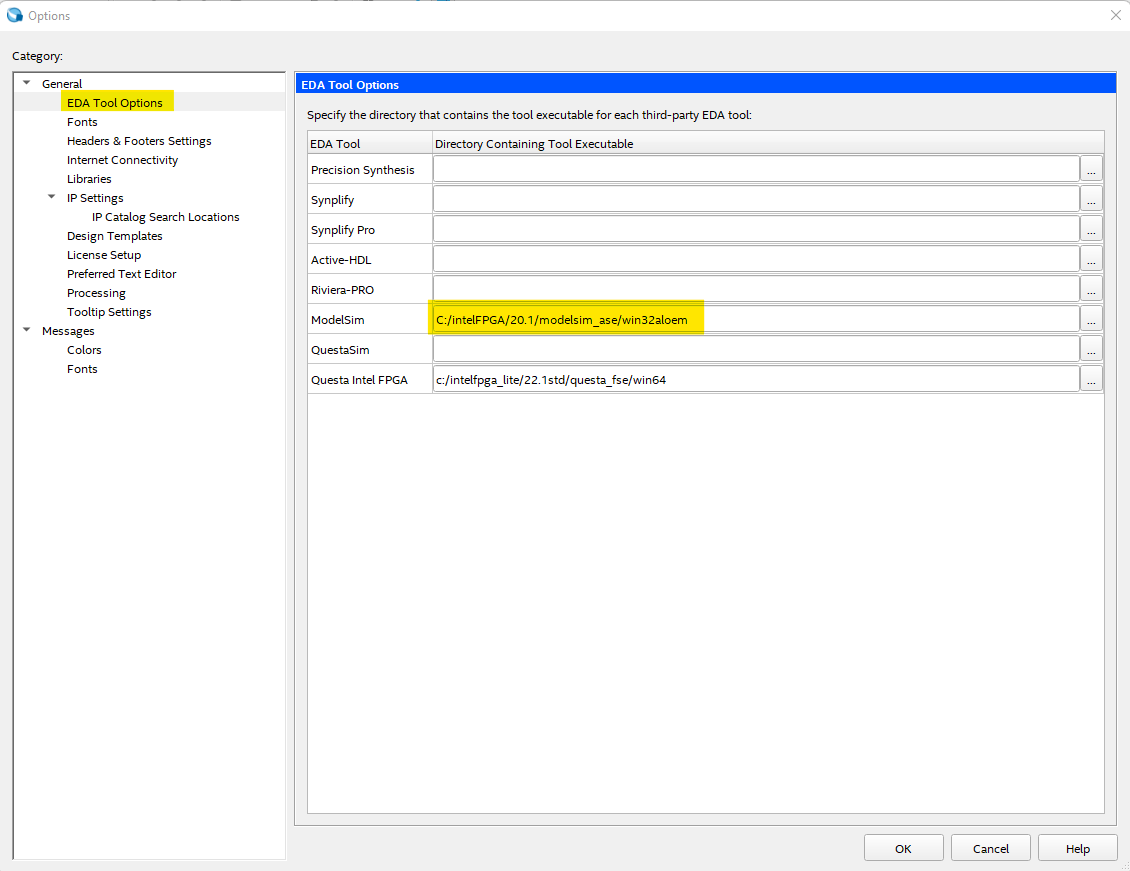The image size is (1130, 871).
Task: Select the Libraries category
Action: (89, 179)
